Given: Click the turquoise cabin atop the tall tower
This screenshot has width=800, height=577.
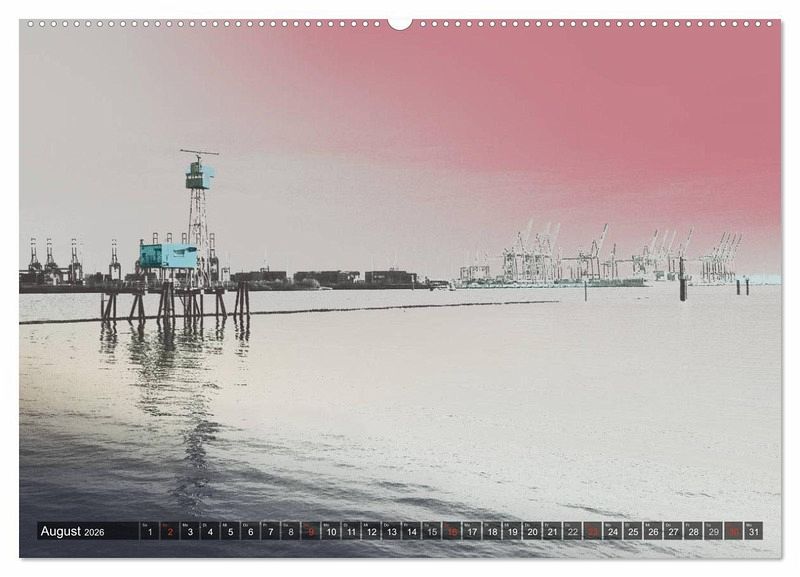Looking at the screenshot, I should pos(198,177).
